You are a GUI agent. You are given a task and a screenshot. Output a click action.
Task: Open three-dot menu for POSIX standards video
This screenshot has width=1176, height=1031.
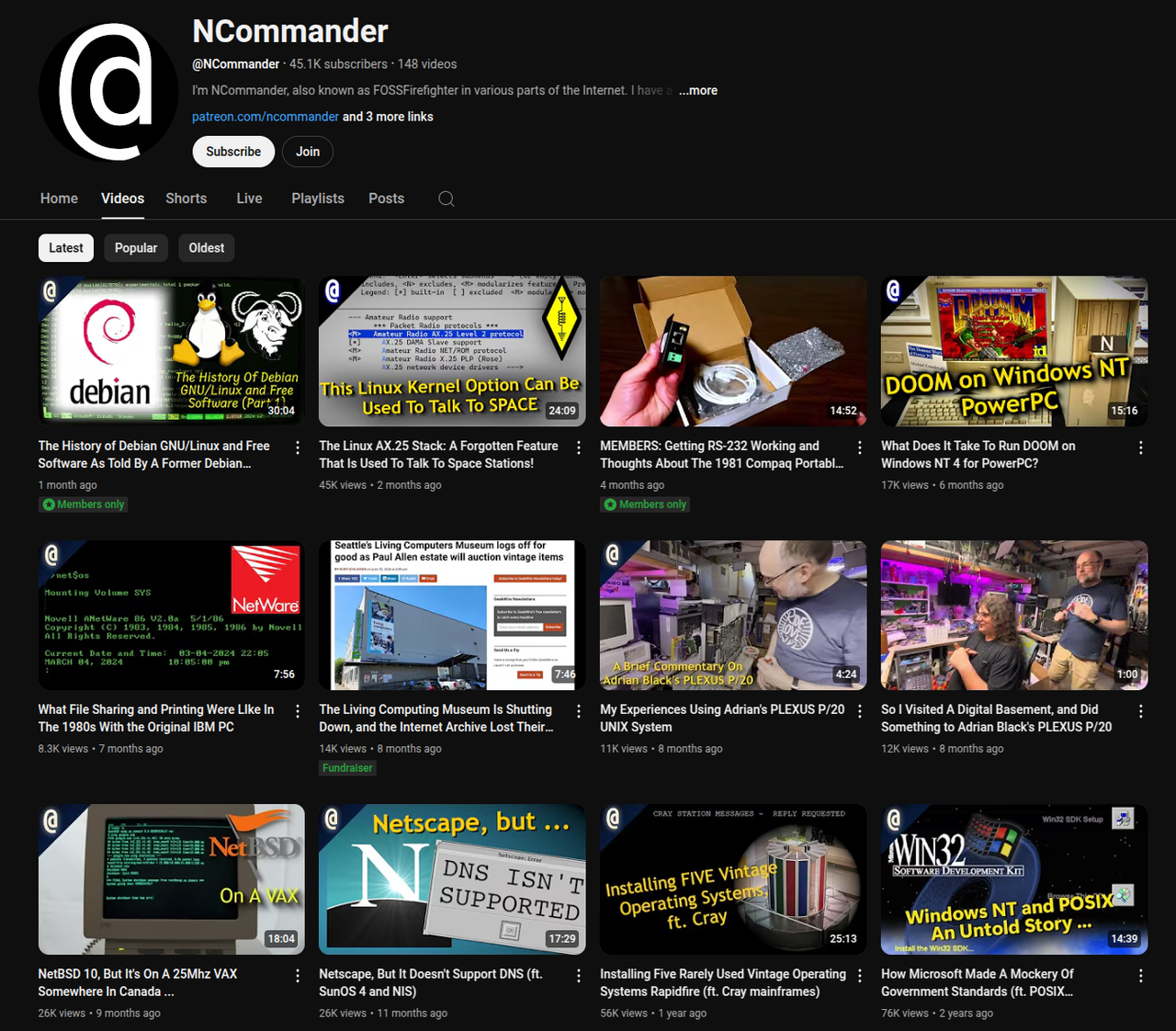pyautogui.click(x=1140, y=976)
